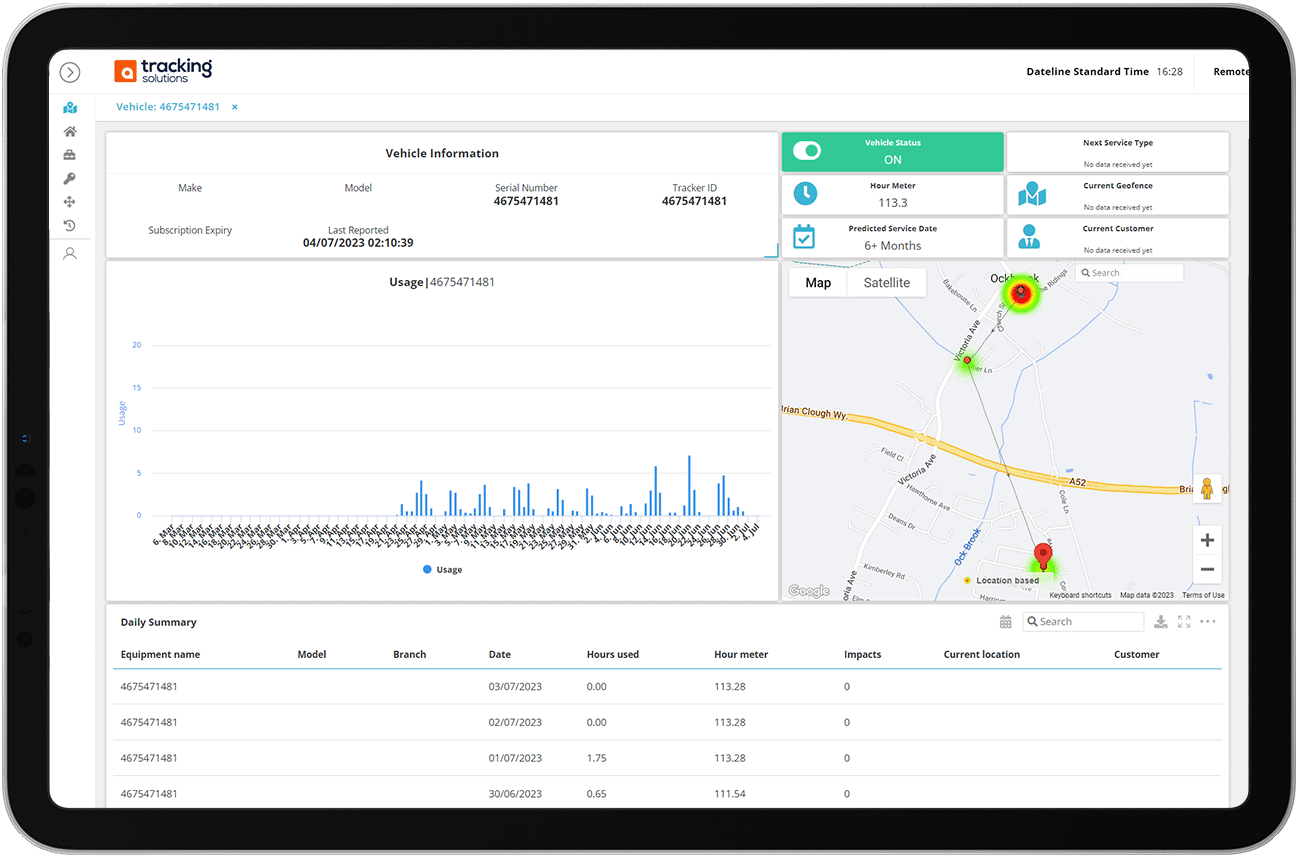Screen dimensions: 1300x857
Task: Sort table by Hours used column
Action: coord(612,655)
